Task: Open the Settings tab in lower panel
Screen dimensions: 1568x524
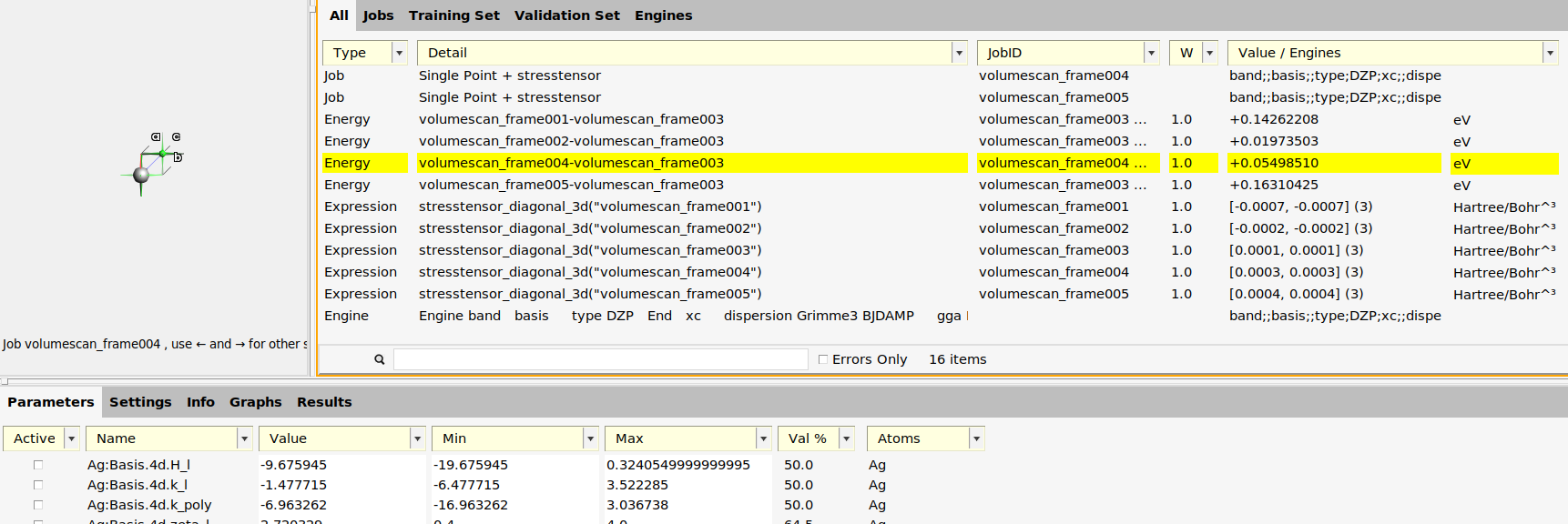Action: 140,402
